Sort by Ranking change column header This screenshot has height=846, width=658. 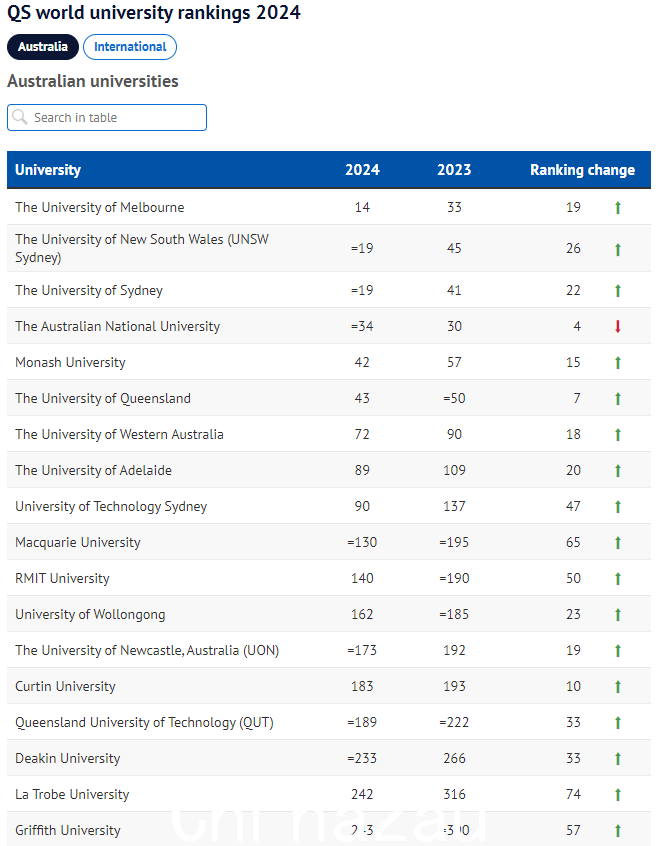(582, 170)
